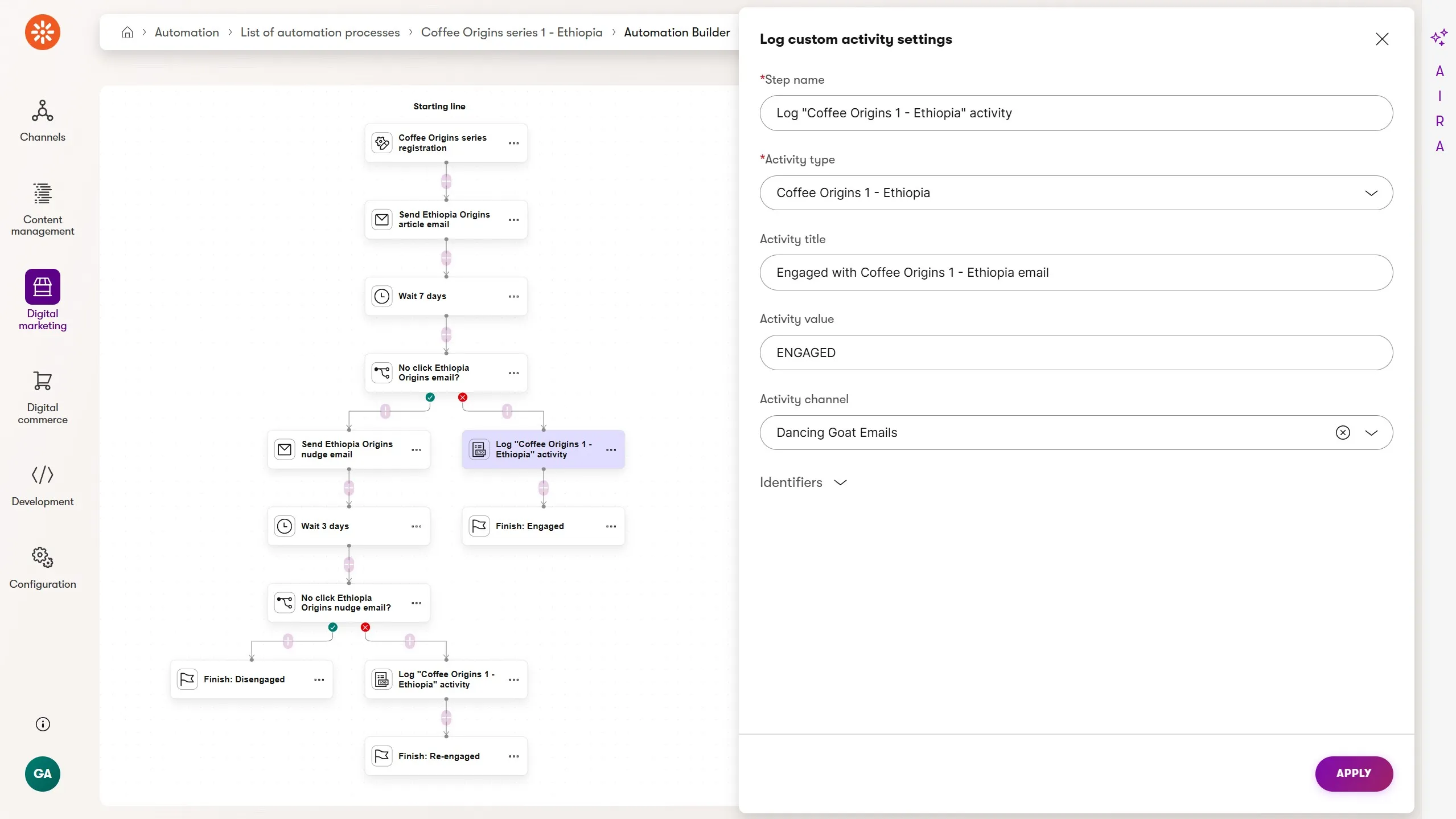This screenshot has height=819, width=1456.
Task: Click the APPLY button
Action: (1354, 773)
